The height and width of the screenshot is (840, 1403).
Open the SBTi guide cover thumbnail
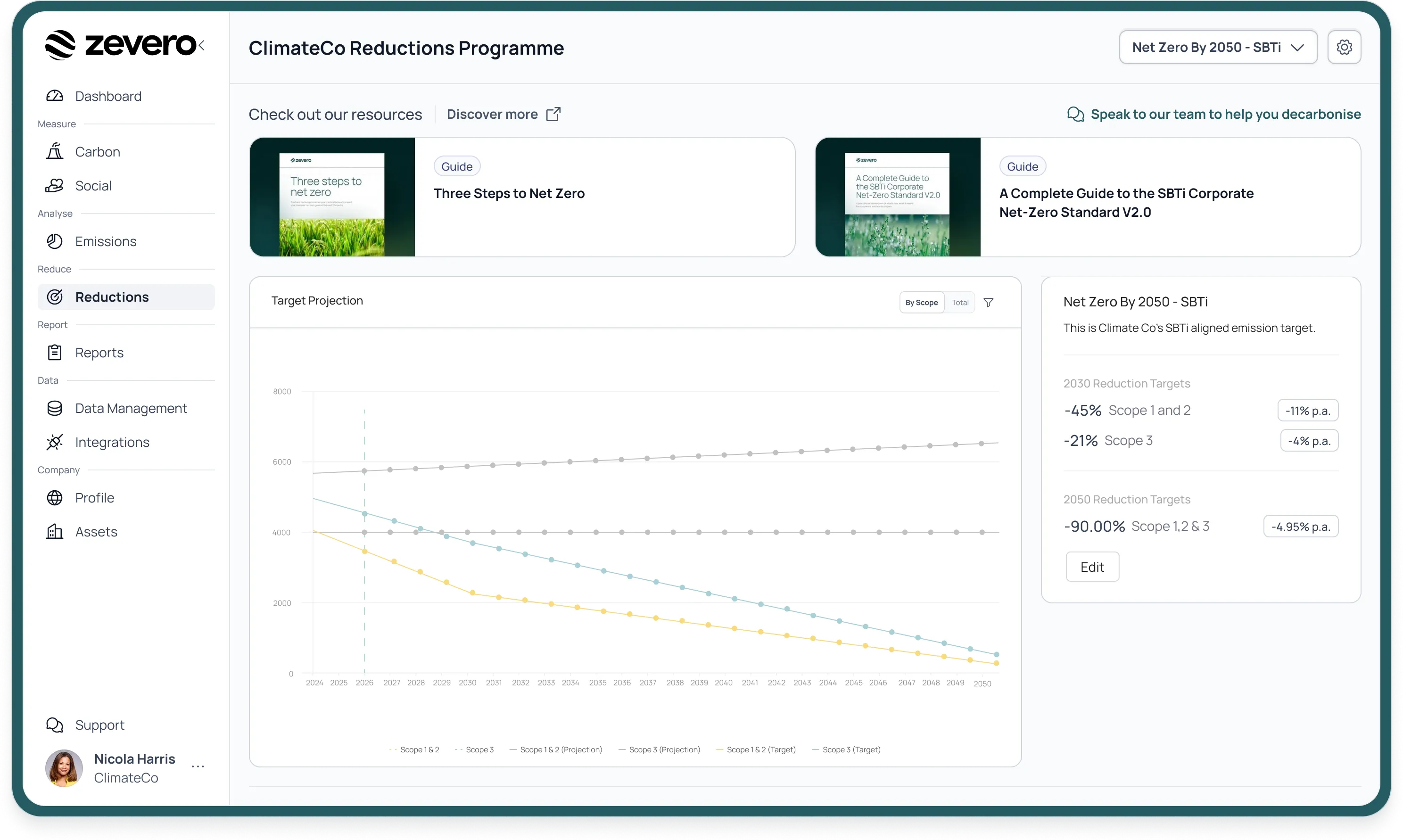coord(898,197)
